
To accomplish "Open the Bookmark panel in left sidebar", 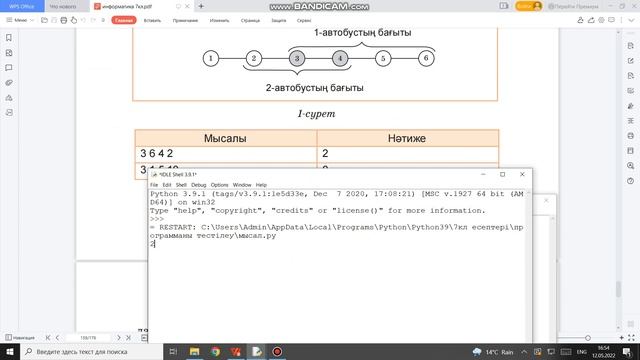I will point(9,38).
